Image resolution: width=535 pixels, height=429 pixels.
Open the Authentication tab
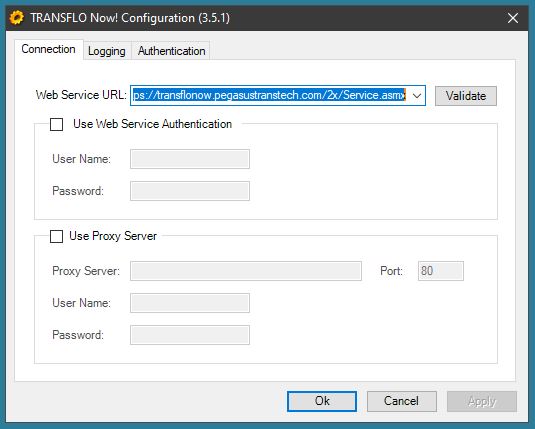click(x=172, y=51)
